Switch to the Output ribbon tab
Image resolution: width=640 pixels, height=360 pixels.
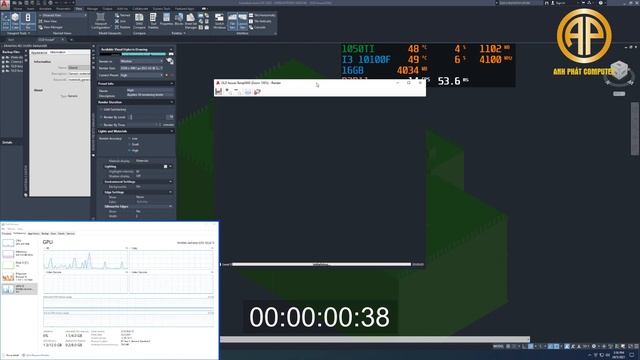(x=107, y=9)
